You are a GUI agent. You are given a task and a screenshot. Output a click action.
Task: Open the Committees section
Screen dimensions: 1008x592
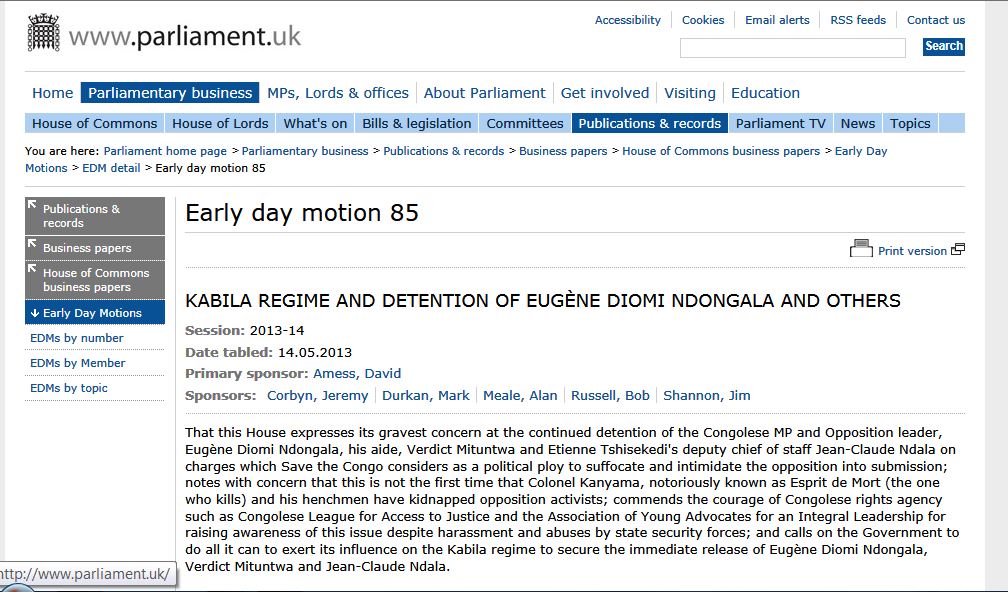524,124
